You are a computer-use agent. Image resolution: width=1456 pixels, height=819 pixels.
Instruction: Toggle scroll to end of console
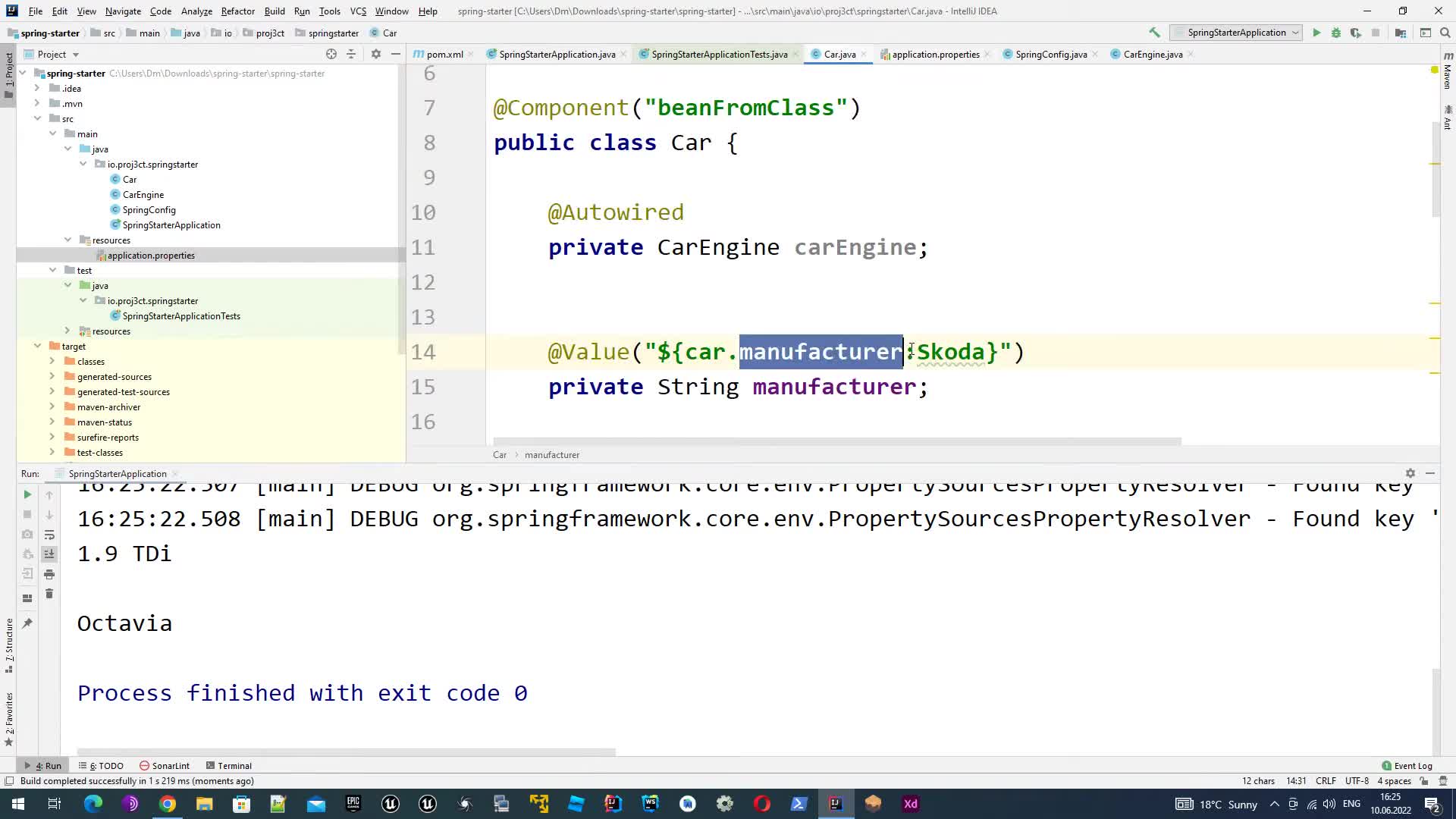(49, 554)
